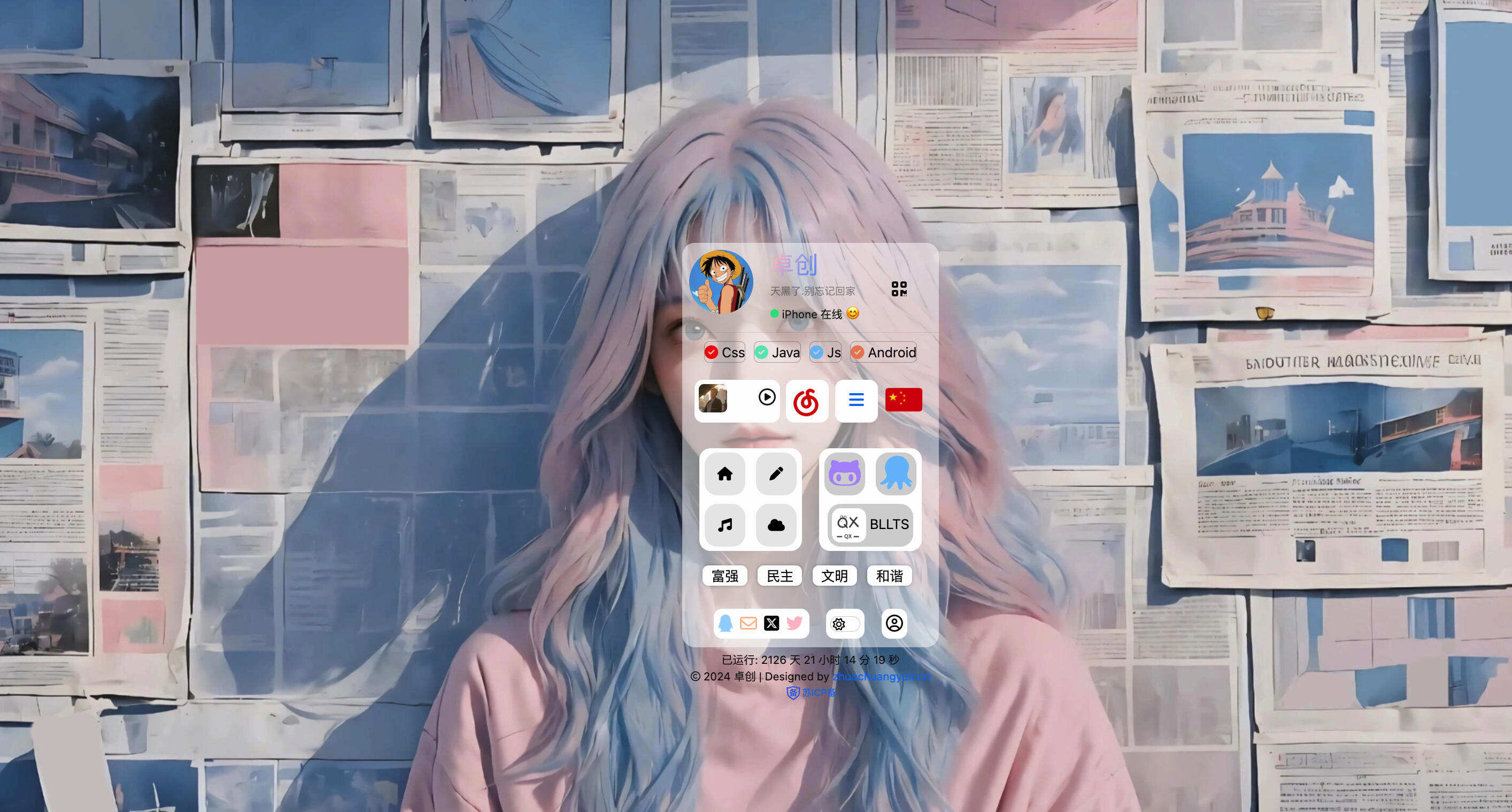The width and height of the screenshot is (1512, 812).
Task: Open the QQ penguin contact icon
Action: pos(726,624)
